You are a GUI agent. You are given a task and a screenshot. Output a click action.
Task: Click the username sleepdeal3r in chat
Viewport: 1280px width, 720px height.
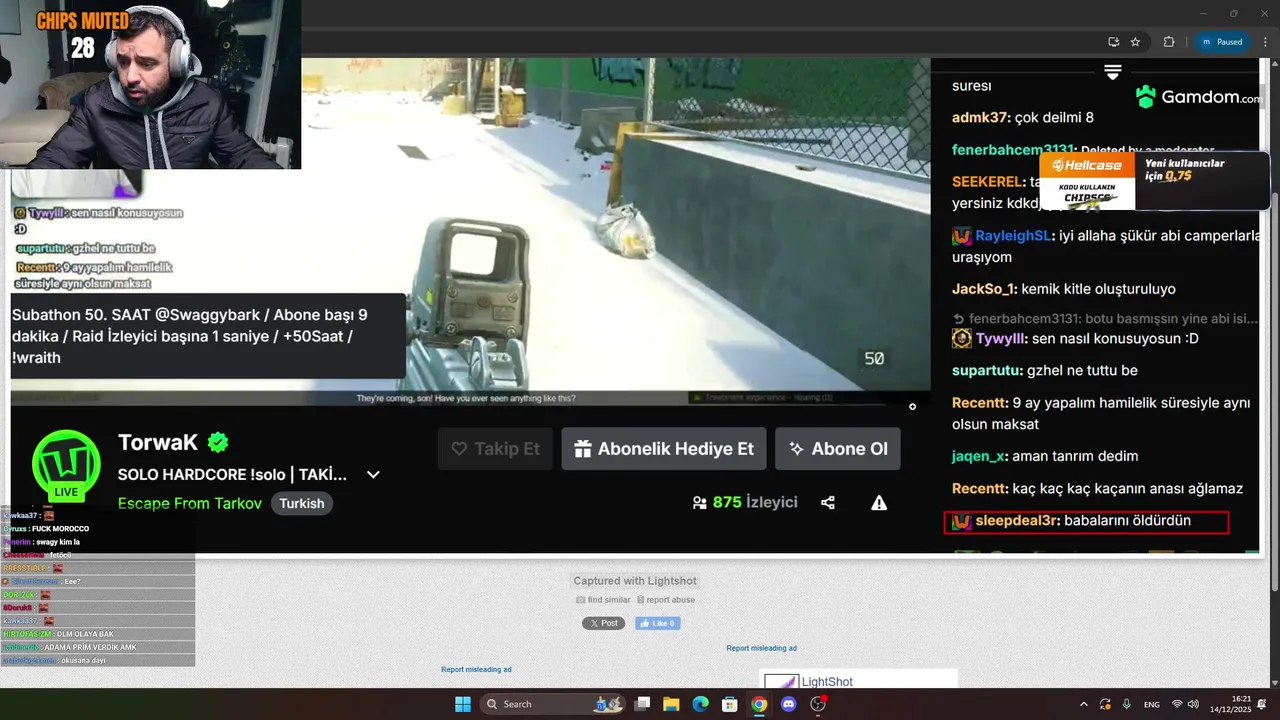[1016, 521]
